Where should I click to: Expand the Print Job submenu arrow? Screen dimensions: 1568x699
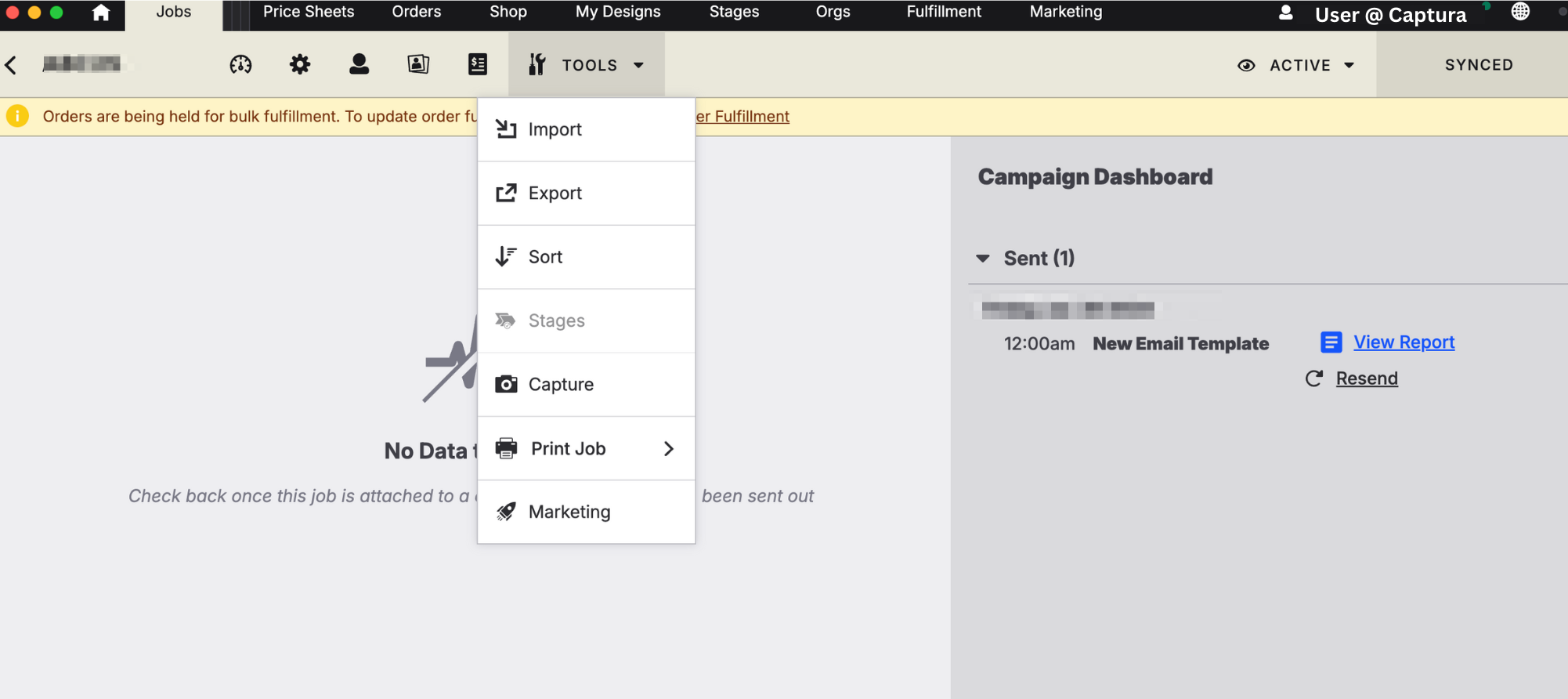point(668,448)
